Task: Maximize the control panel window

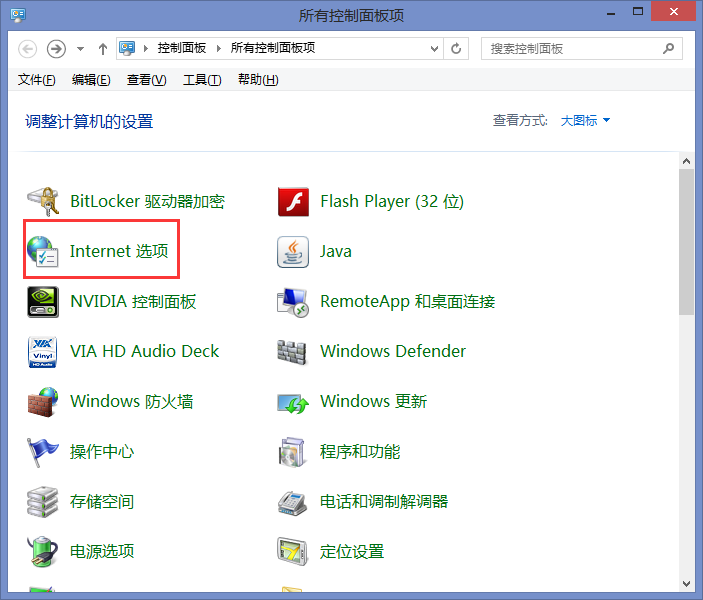Action: click(x=638, y=12)
